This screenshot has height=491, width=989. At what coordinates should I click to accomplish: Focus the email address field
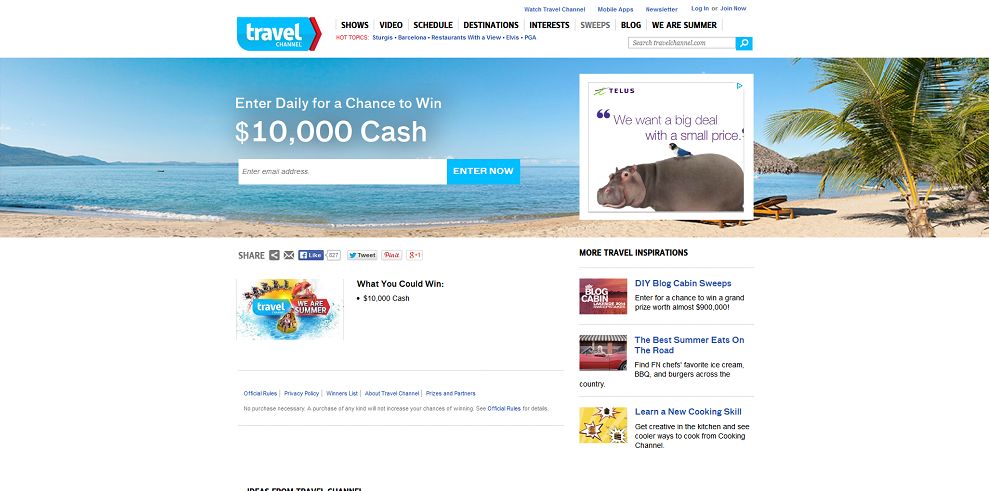coord(342,171)
